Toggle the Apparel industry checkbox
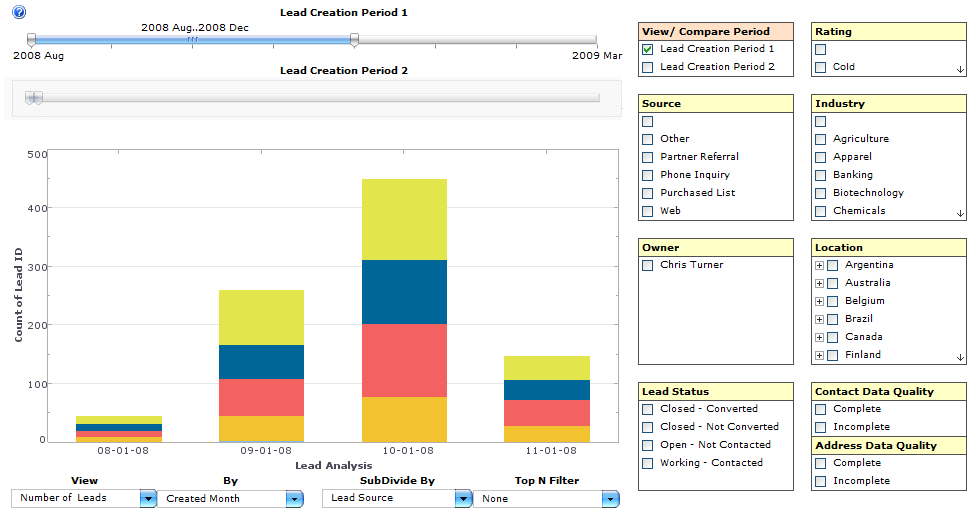This screenshot has width=978, height=515. (x=820, y=157)
